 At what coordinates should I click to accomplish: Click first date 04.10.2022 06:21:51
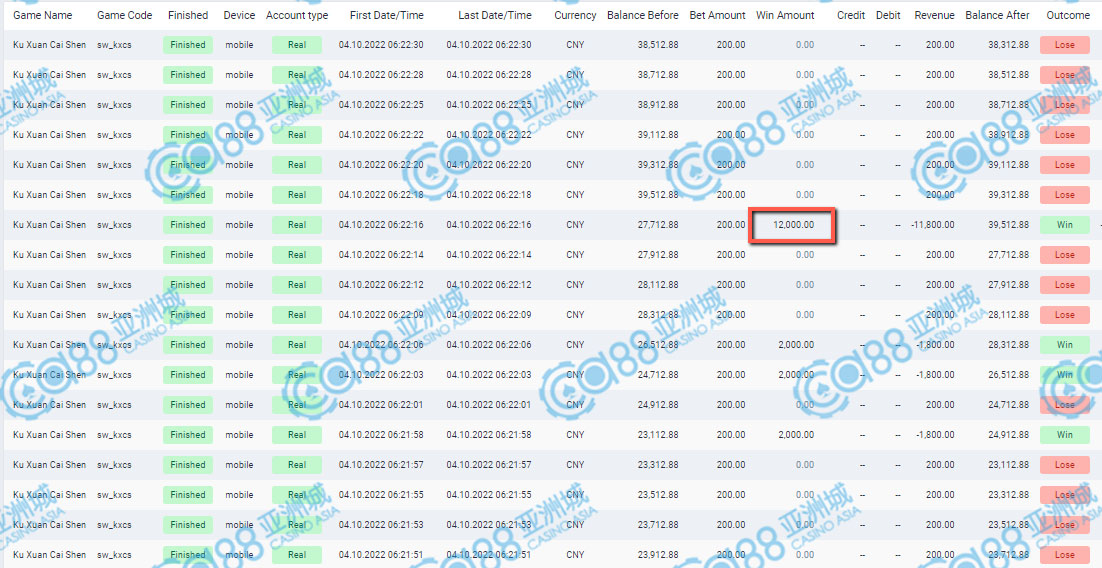[x=381, y=555]
